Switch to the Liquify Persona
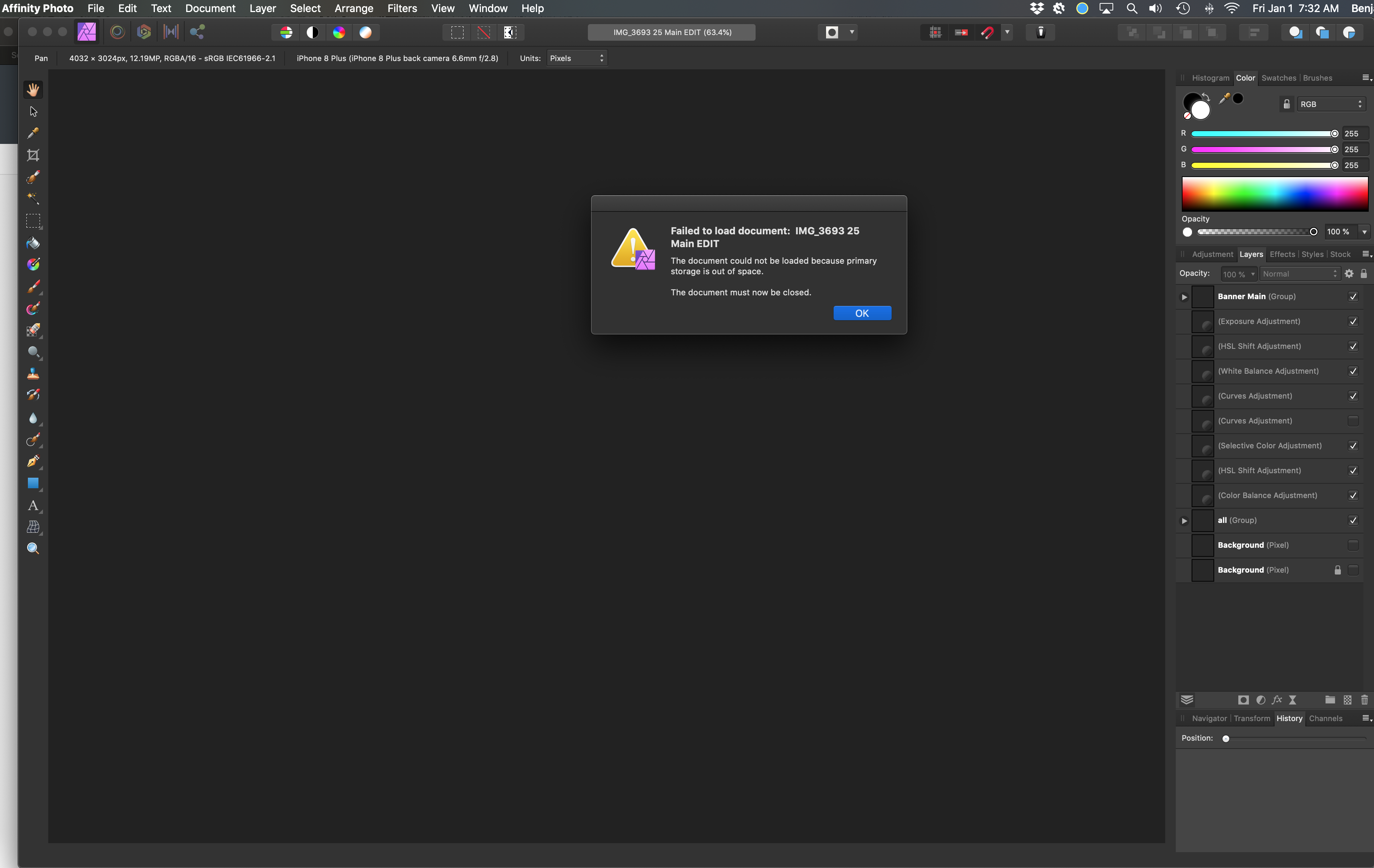This screenshot has width=1374, height=868. pos(117,32)
